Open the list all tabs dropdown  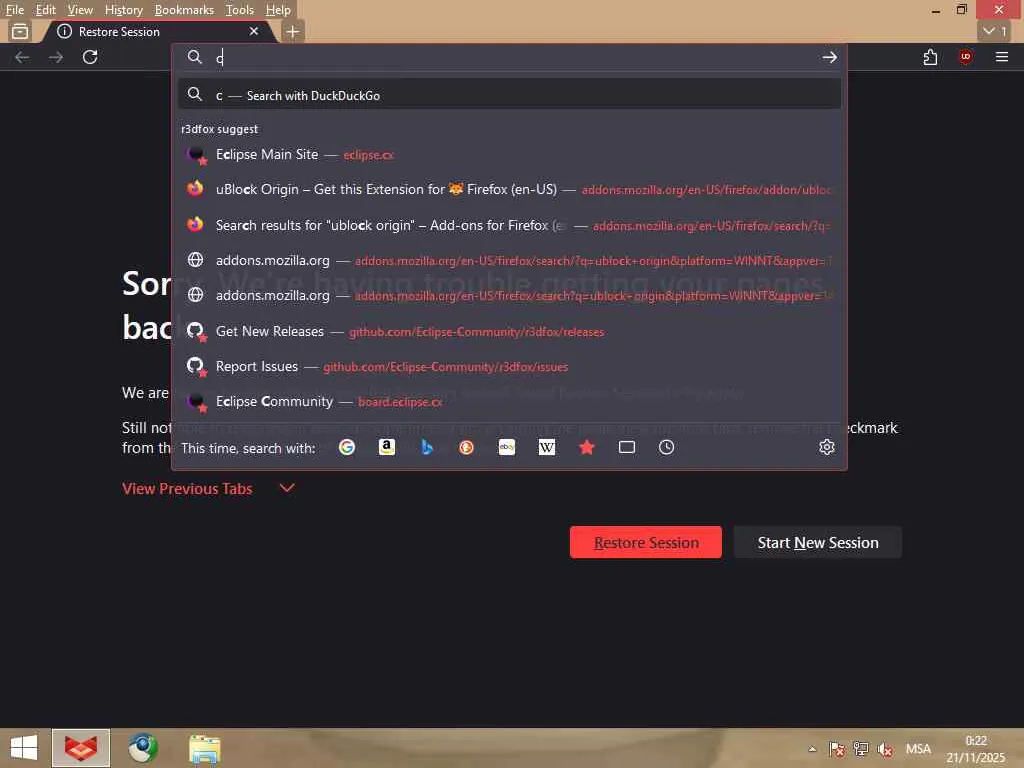[x=995, y=31]
